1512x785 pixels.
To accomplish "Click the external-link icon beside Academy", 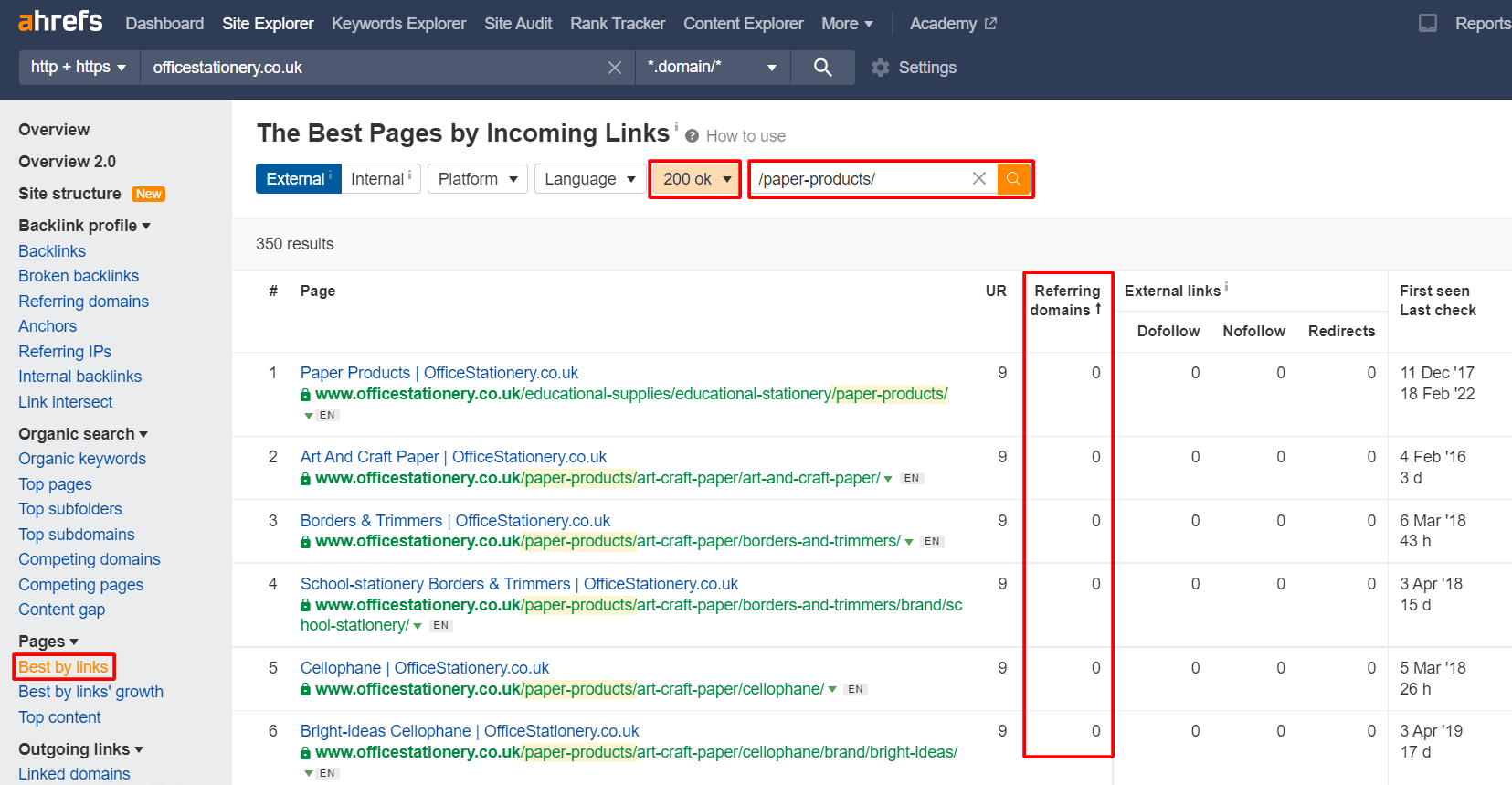I will click(990, 24).
